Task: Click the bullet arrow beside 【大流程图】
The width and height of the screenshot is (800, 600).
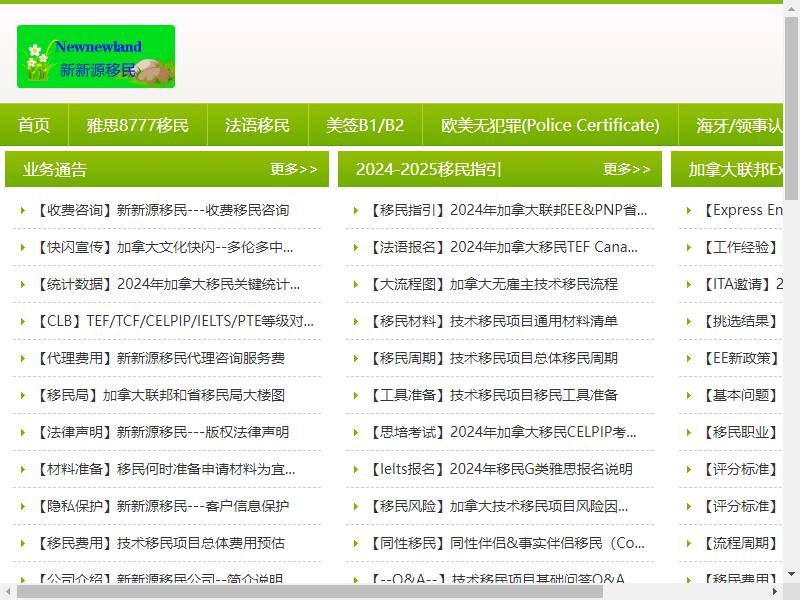Action: click(x=356, y=284)
